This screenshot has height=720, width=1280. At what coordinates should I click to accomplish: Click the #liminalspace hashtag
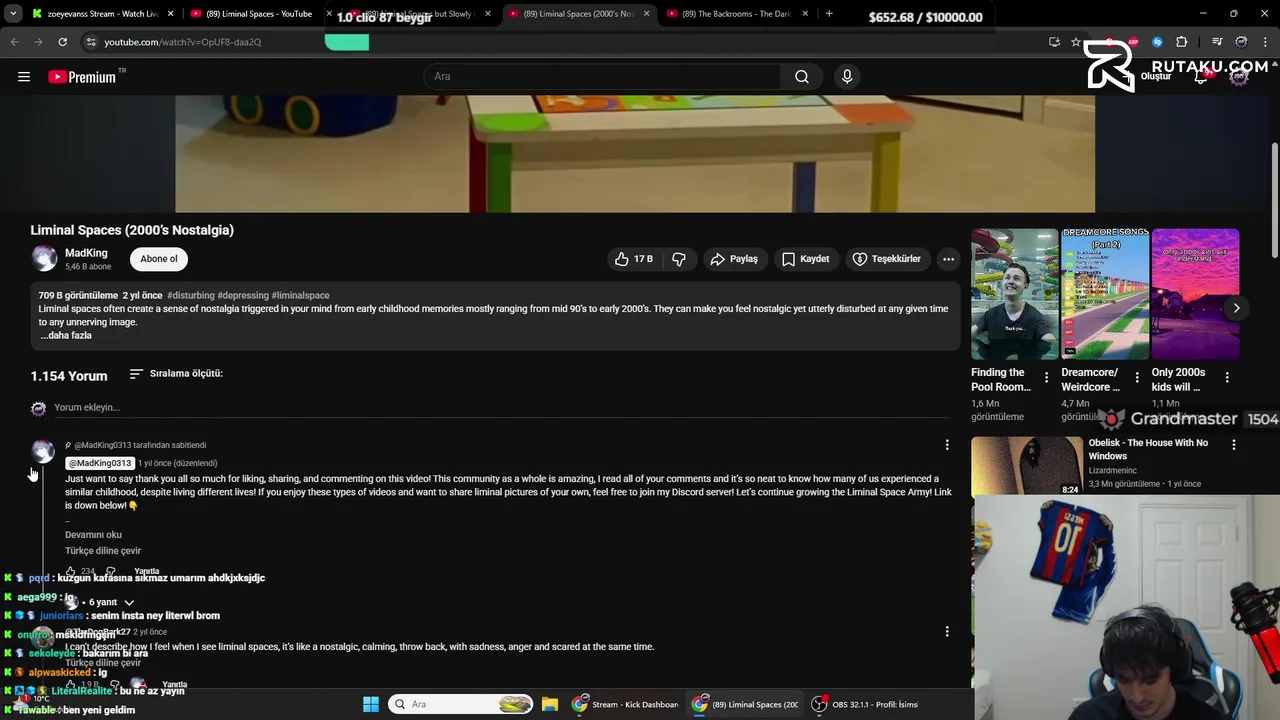click(300, 296)
